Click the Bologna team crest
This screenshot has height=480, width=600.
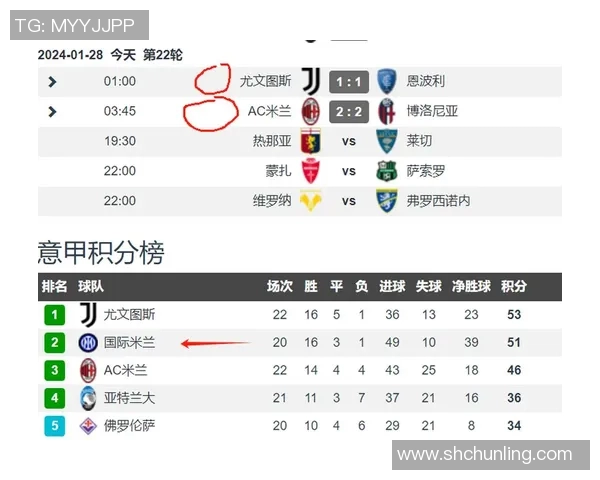pyautogui.click(x=386, y=111)
